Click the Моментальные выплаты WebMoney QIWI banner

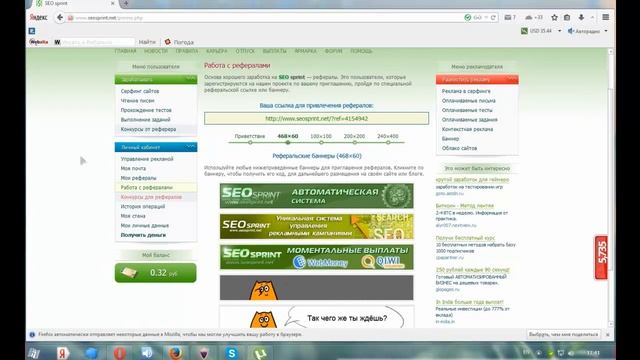tap(316, 257)
